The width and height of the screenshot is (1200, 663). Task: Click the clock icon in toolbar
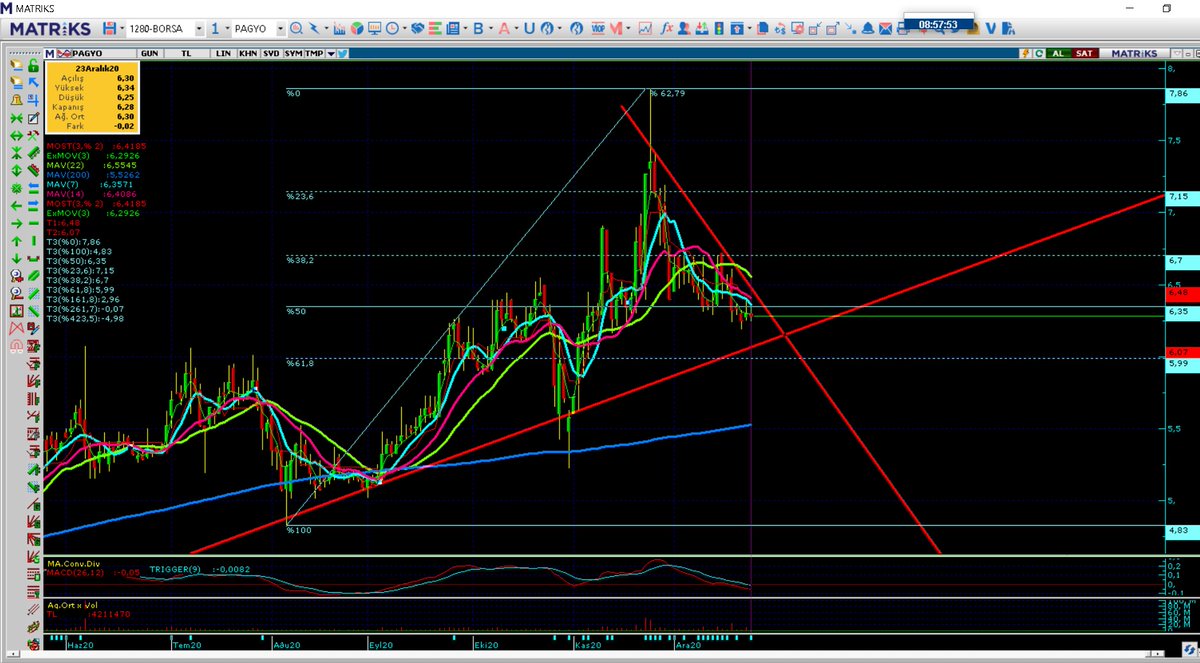coord(392,28)
